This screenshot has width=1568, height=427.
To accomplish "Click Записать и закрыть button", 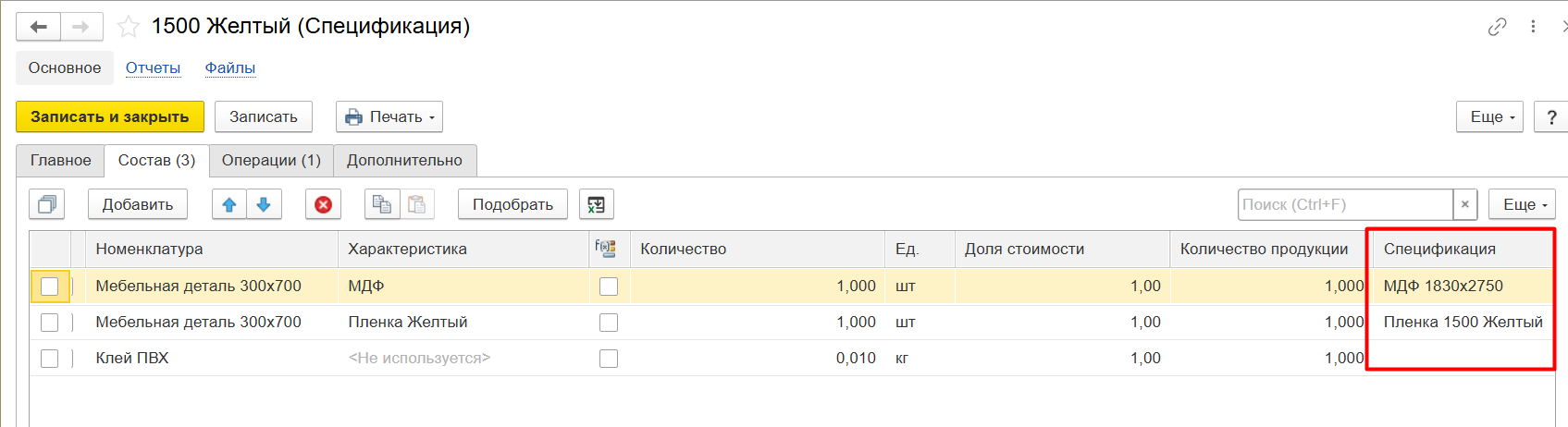I will coord(110,116).
